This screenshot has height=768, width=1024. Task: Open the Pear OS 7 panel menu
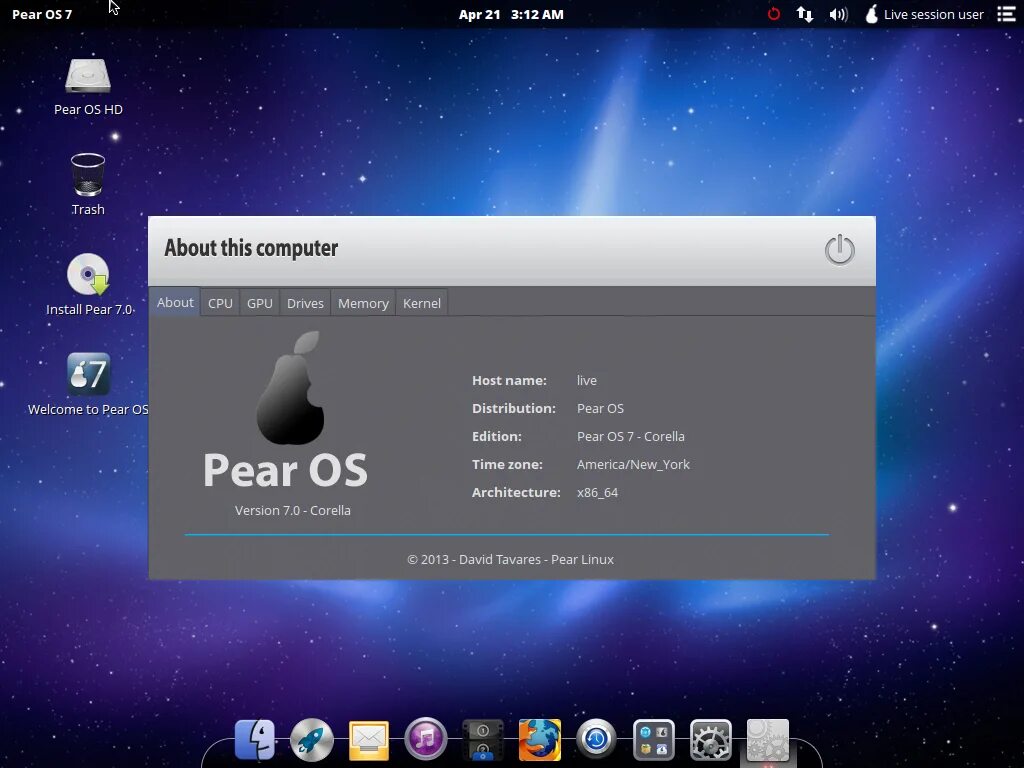tap(42, 14)
